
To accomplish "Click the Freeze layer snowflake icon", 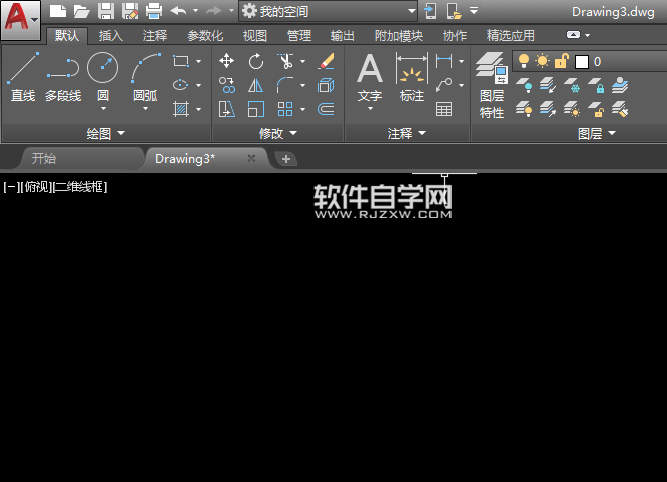I will 572,85.
